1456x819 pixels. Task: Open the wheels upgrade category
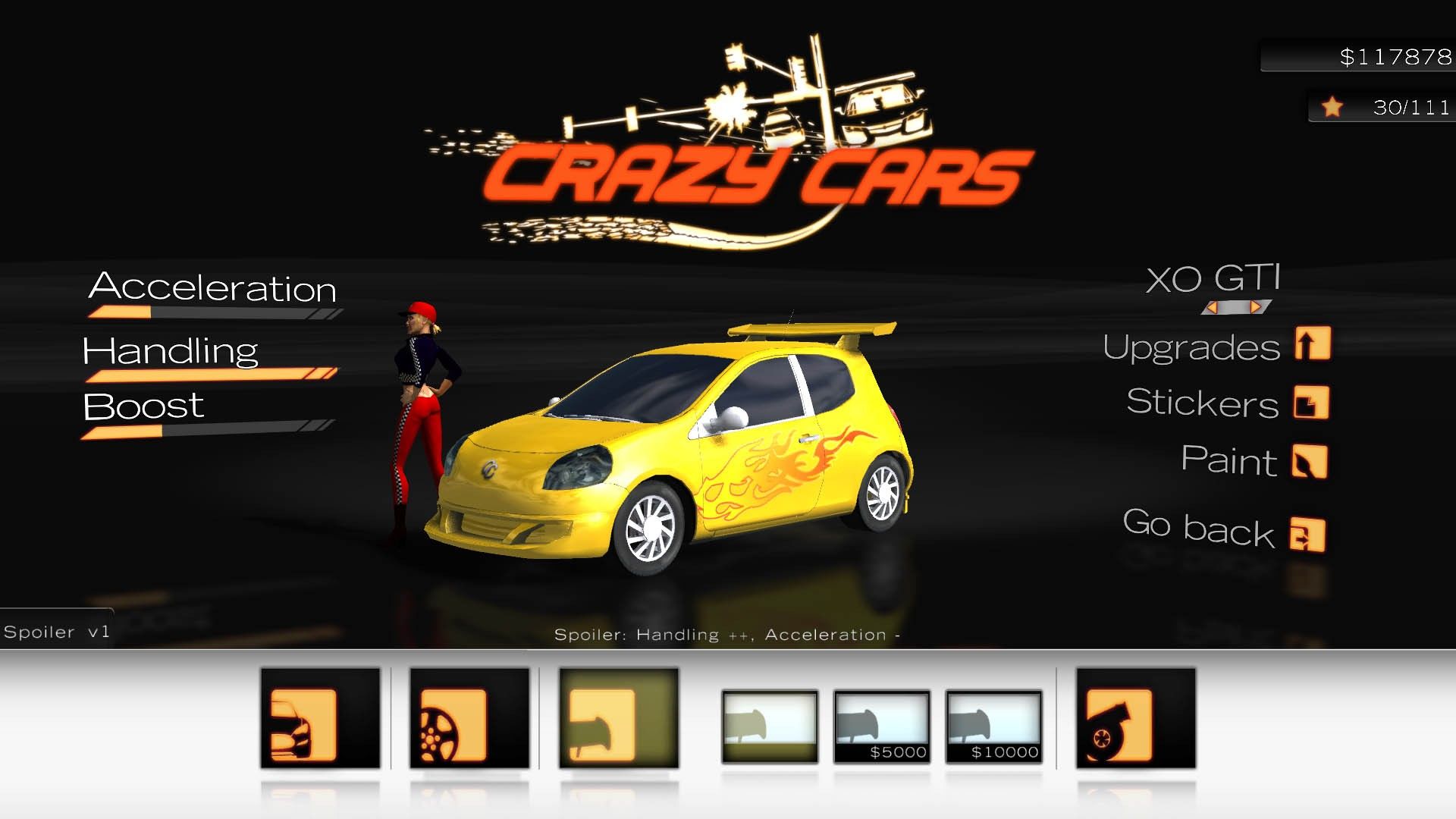pyautogui.click(x=469, y=717)
